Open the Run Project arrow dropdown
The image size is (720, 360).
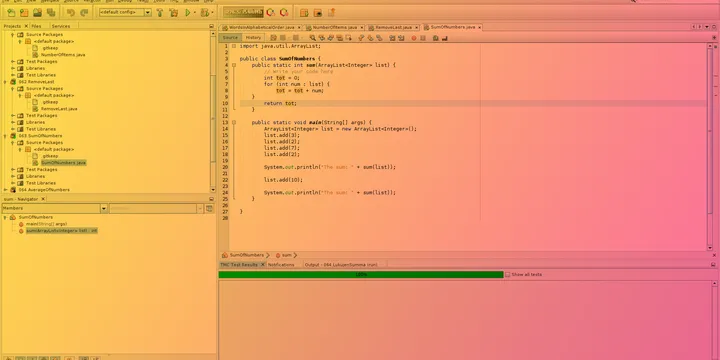tap(194, 12)
